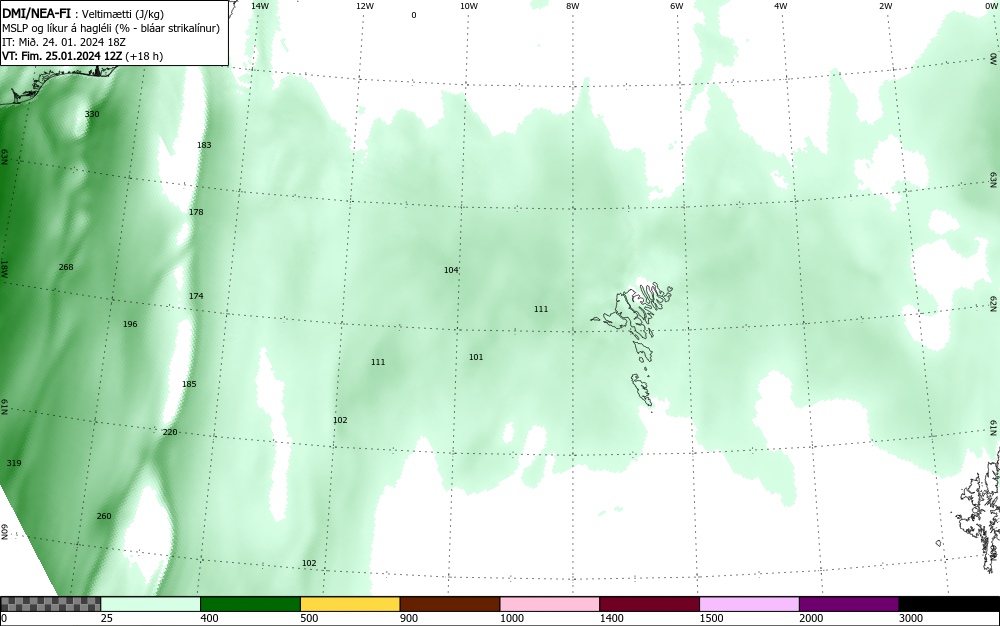The height and width of the screenshot is (626, 1000).
Task: Click the 220 value on the map
Action: pos(170,432)
